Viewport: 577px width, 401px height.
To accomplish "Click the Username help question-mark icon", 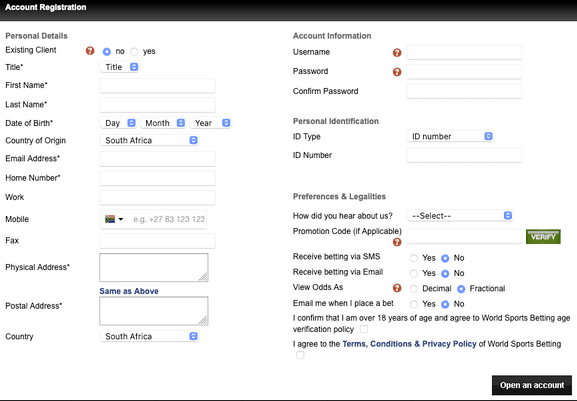I will [x=397, y=53].
